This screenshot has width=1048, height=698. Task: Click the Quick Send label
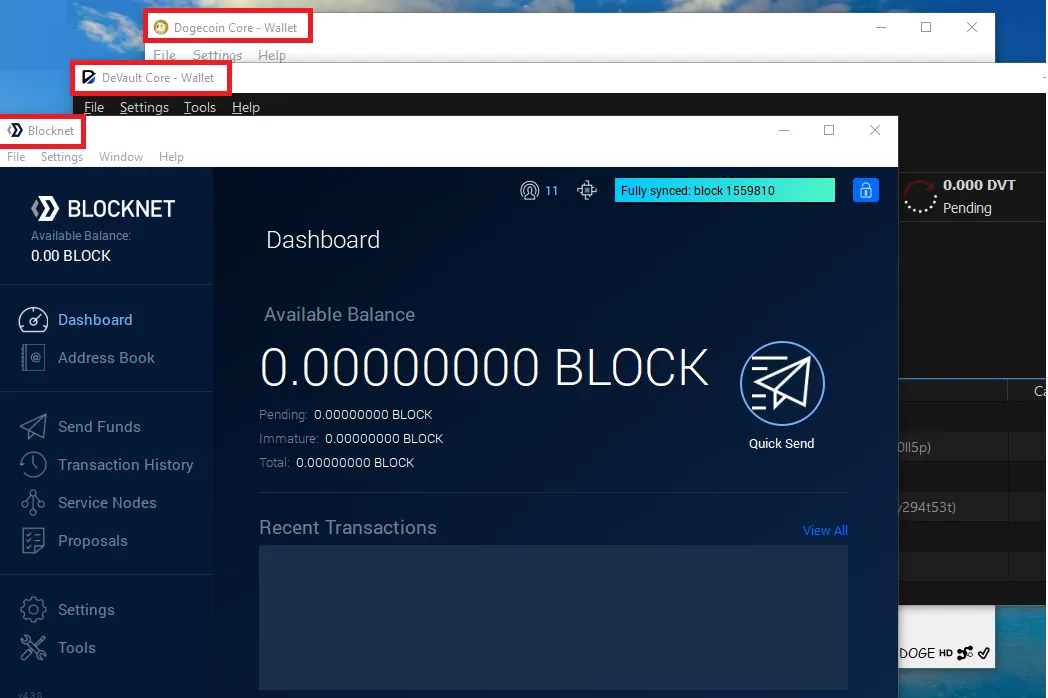[x=781, y=443]
